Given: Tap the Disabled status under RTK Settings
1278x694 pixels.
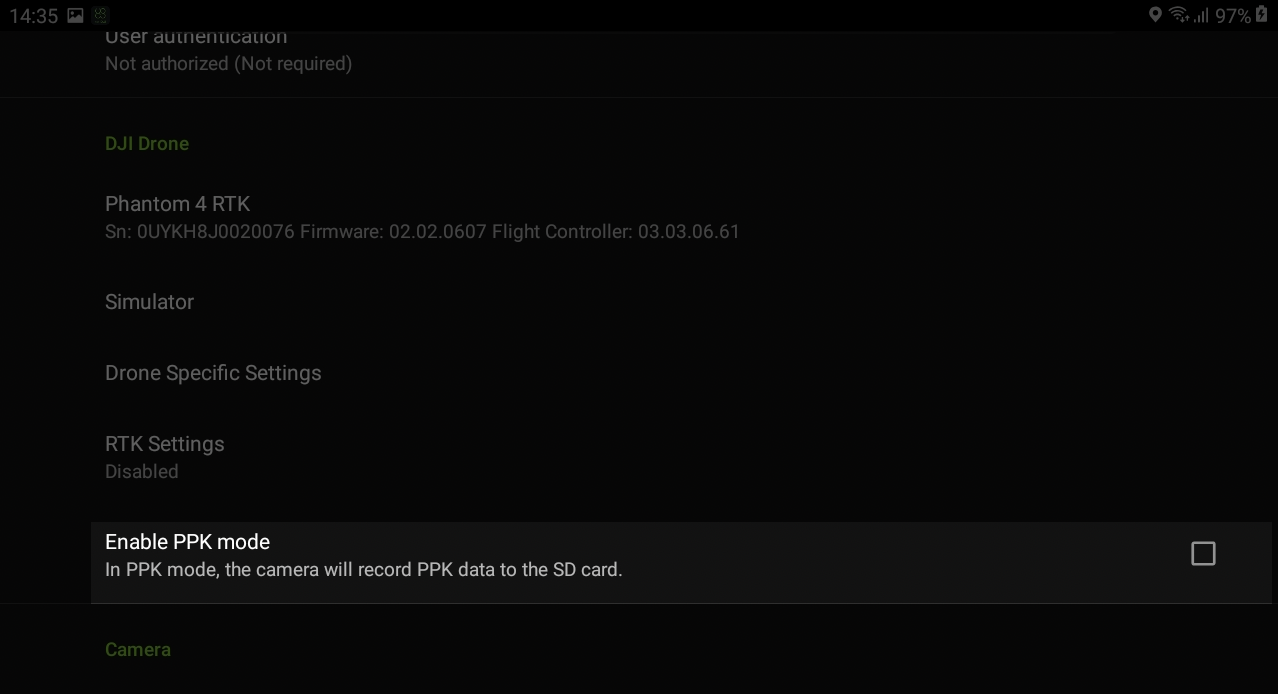Looking at the screenshot, I should point(141,471).
